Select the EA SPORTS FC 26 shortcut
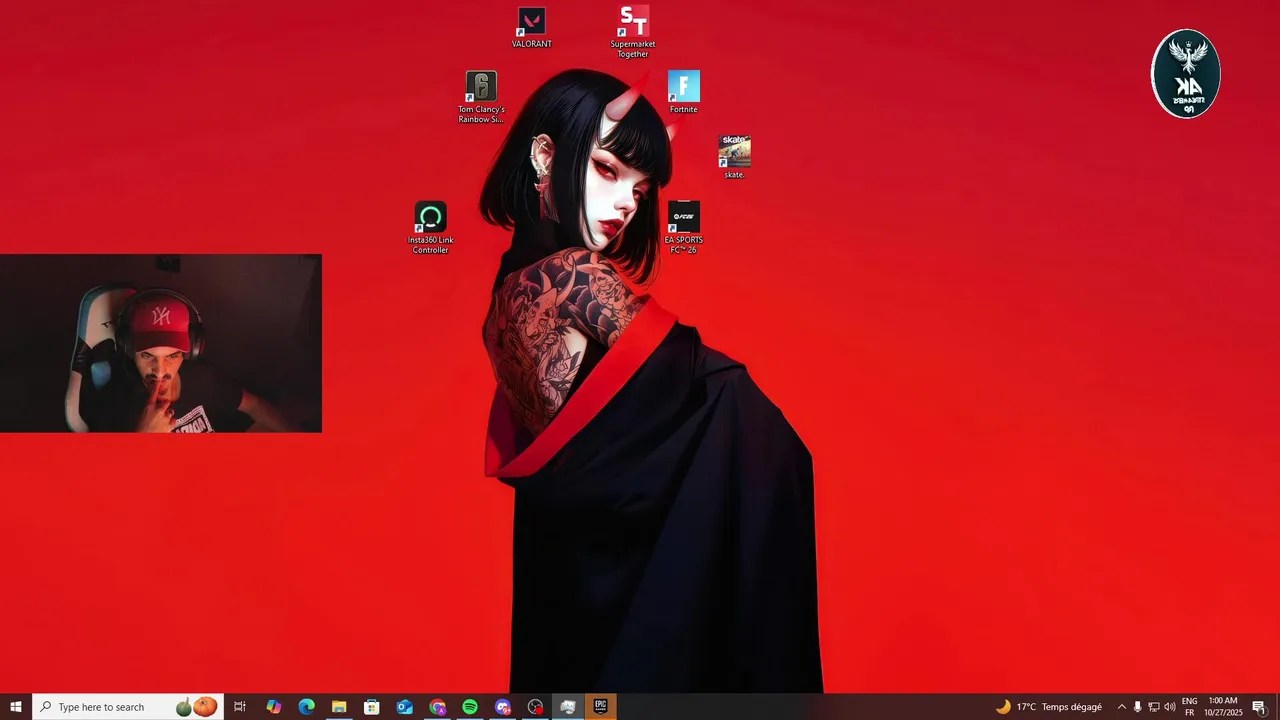The image size is (1280, 720). point(684,227)
